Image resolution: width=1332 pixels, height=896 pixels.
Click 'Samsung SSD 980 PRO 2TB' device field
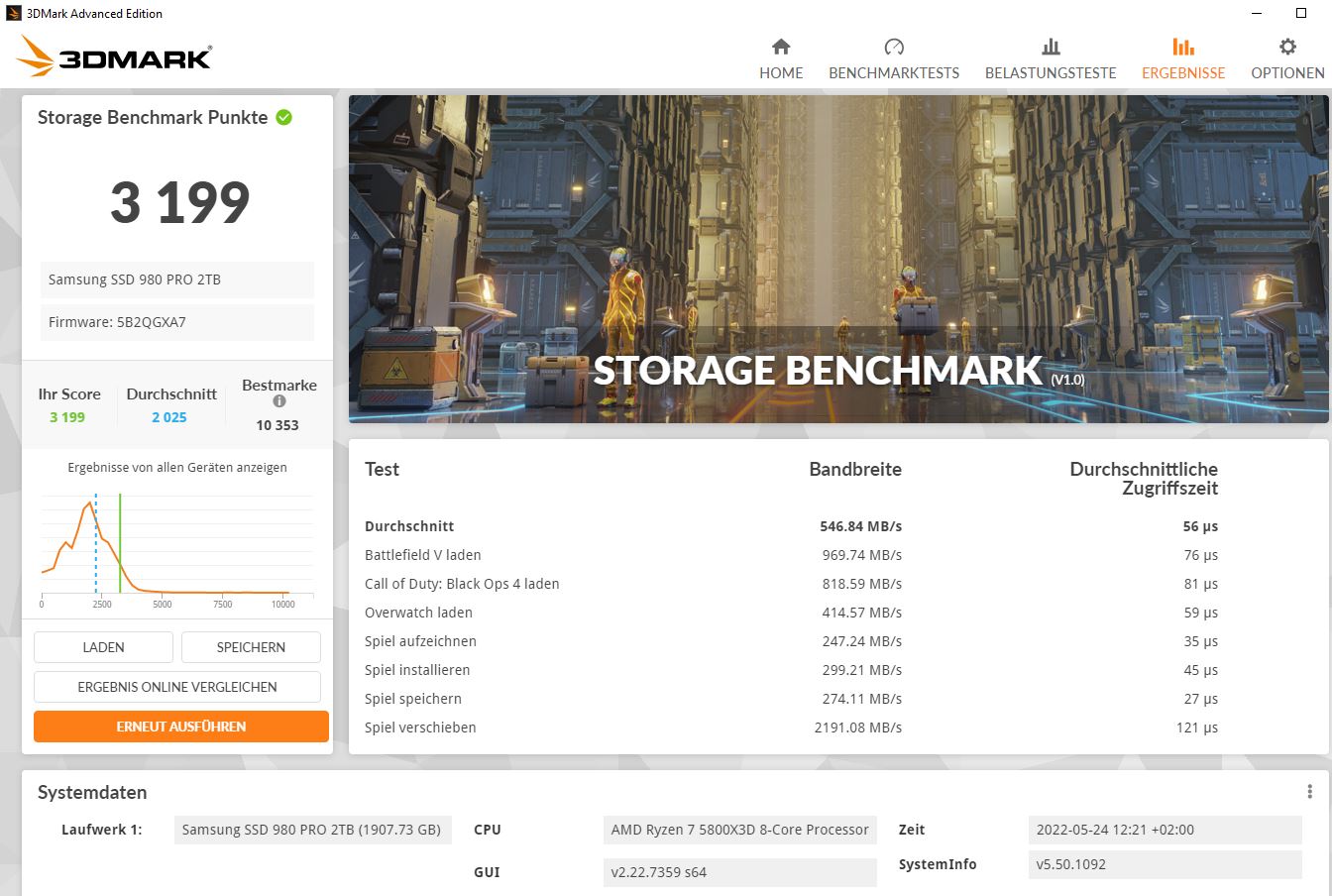177,280
